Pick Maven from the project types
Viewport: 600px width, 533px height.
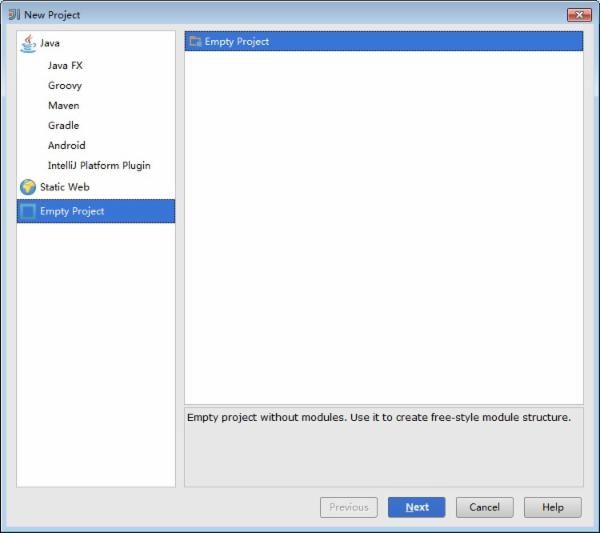coord(96,105)
